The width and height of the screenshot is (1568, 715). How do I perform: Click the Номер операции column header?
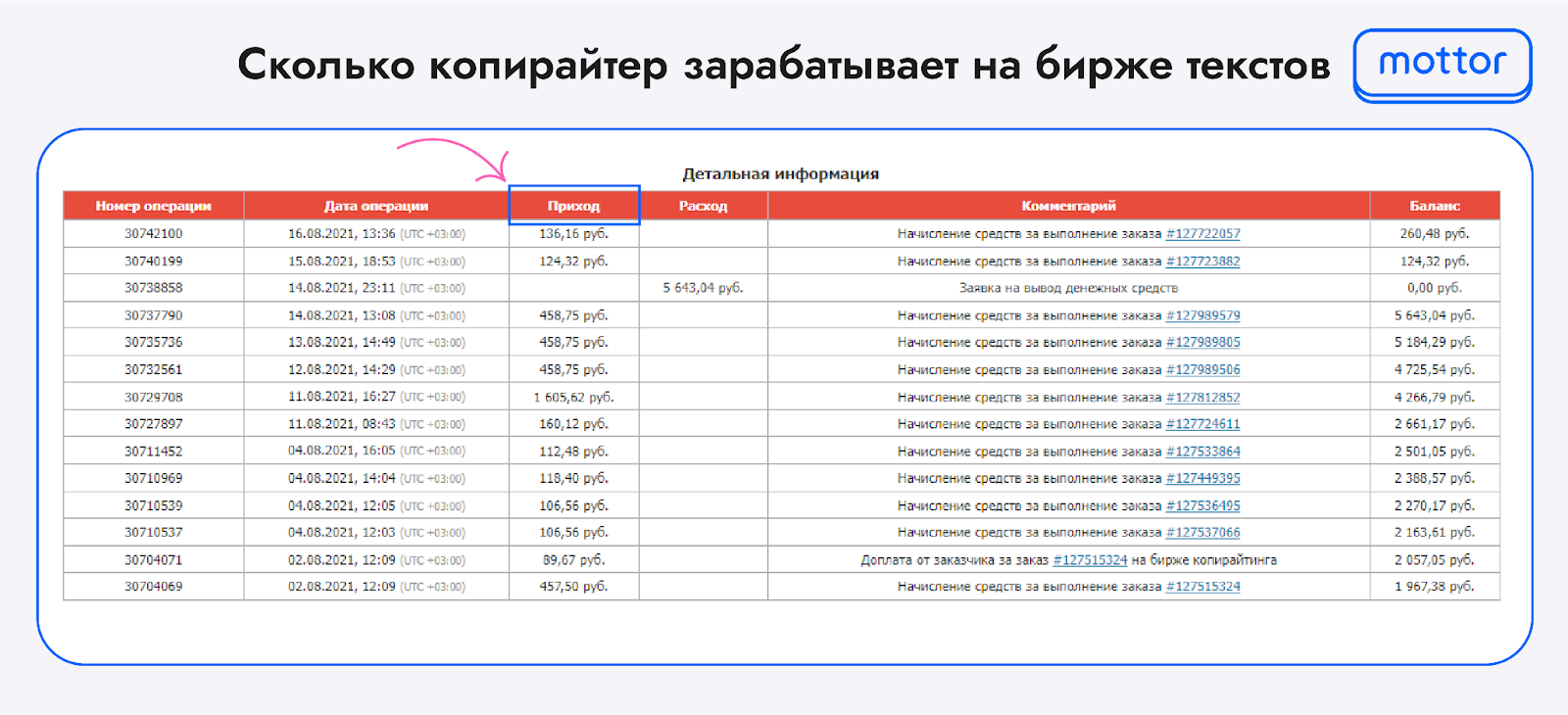pyautogui.click(x=153, y=206)
